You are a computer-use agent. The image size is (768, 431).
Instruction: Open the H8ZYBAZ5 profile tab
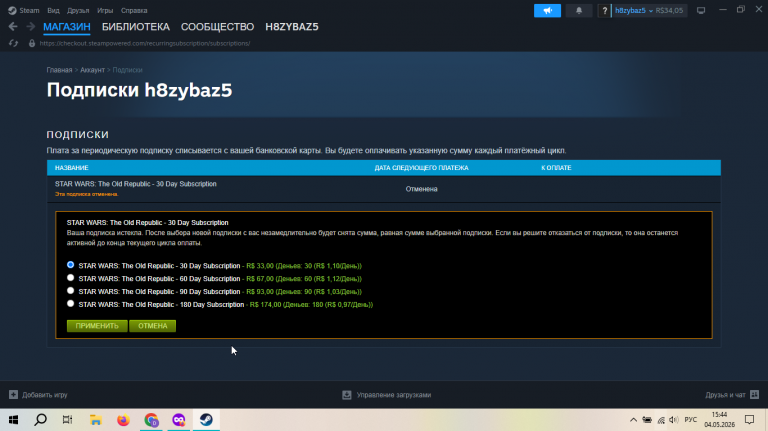point(292,27)
